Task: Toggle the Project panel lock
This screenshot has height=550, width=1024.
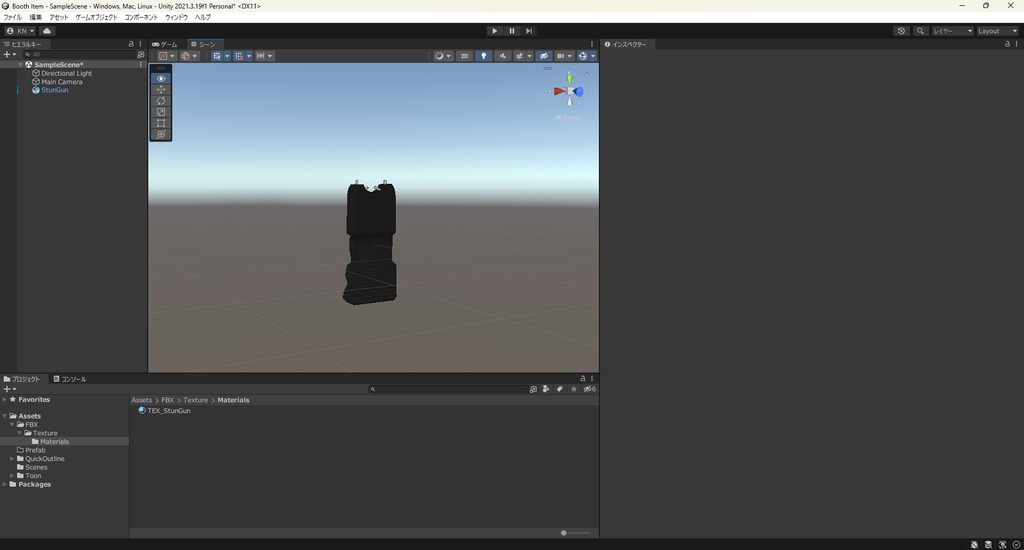Action: coord(583,378)
